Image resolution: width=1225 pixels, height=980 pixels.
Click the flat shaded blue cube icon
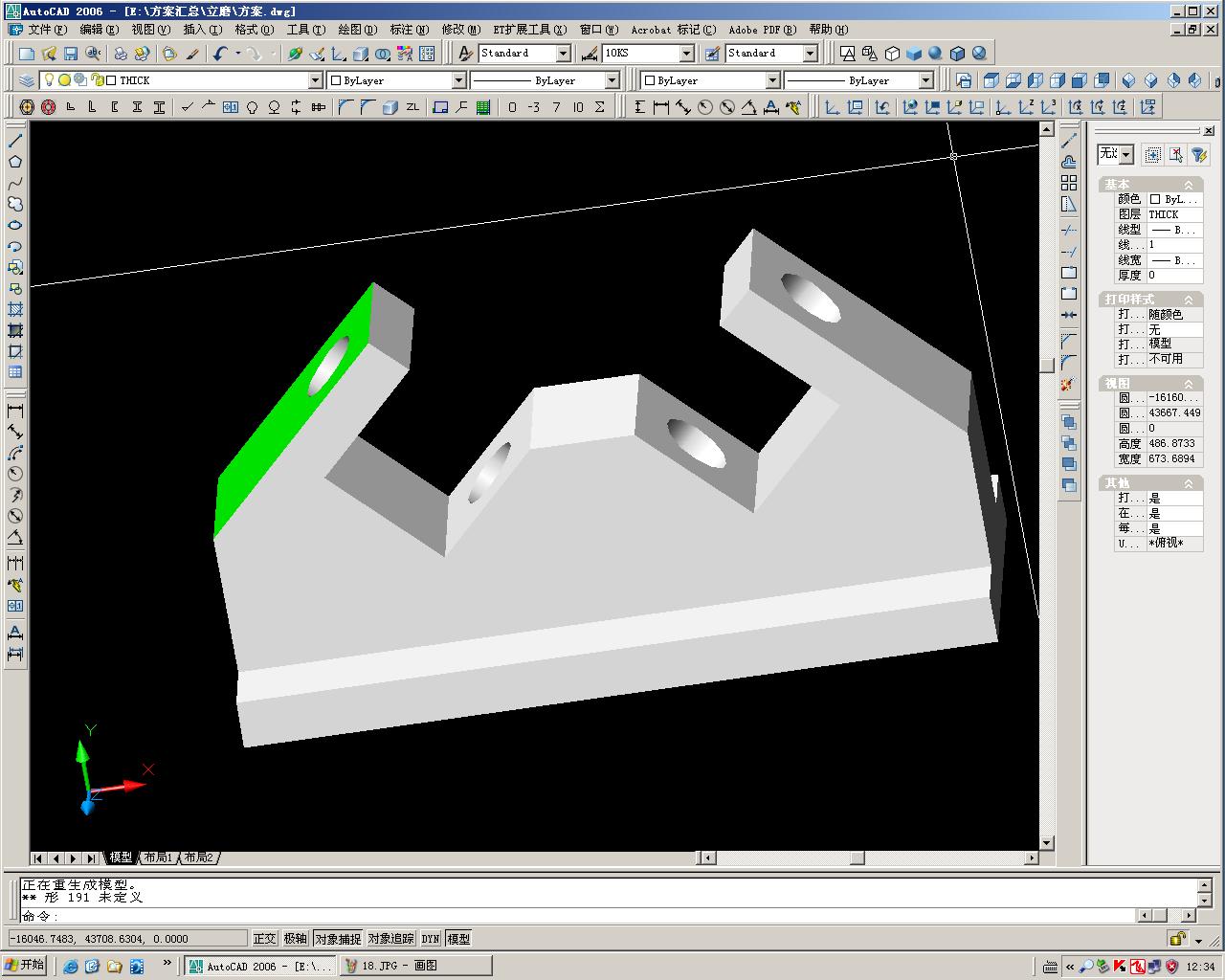click(914, 54)
